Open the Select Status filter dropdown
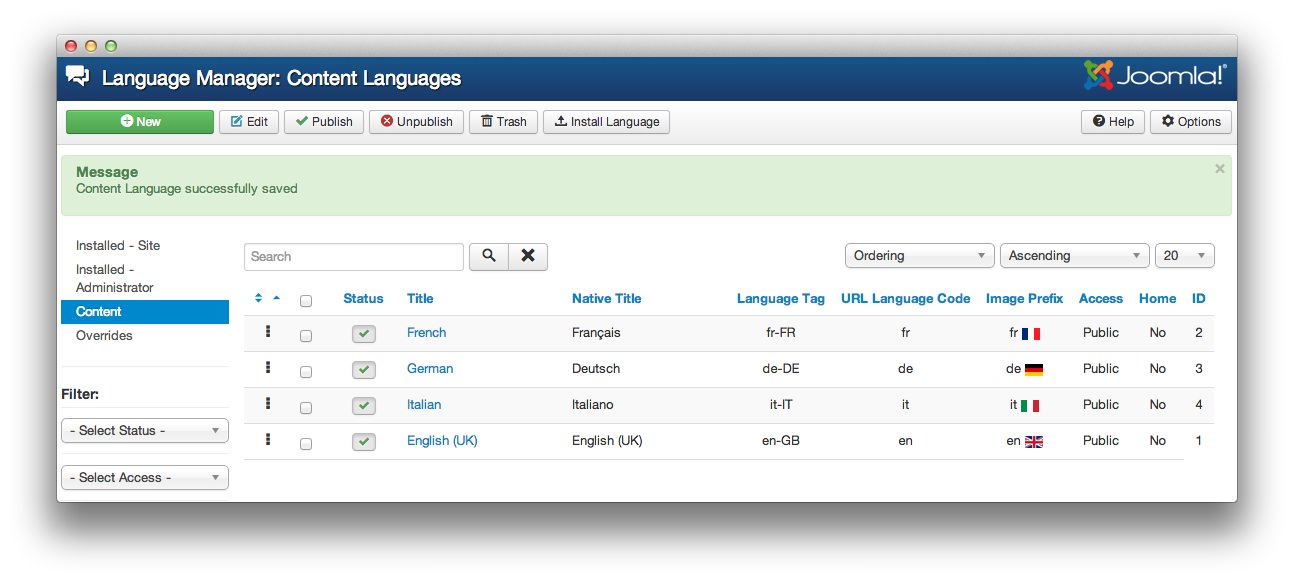Viewport: 1294px width, 581px height. click(145, 431)
